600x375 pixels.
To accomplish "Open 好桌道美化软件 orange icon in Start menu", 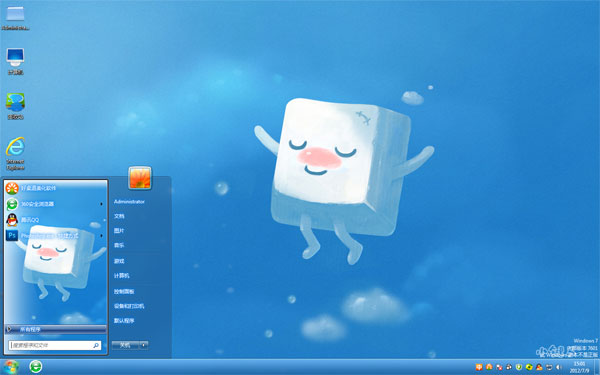I will [x=12, y=188].
